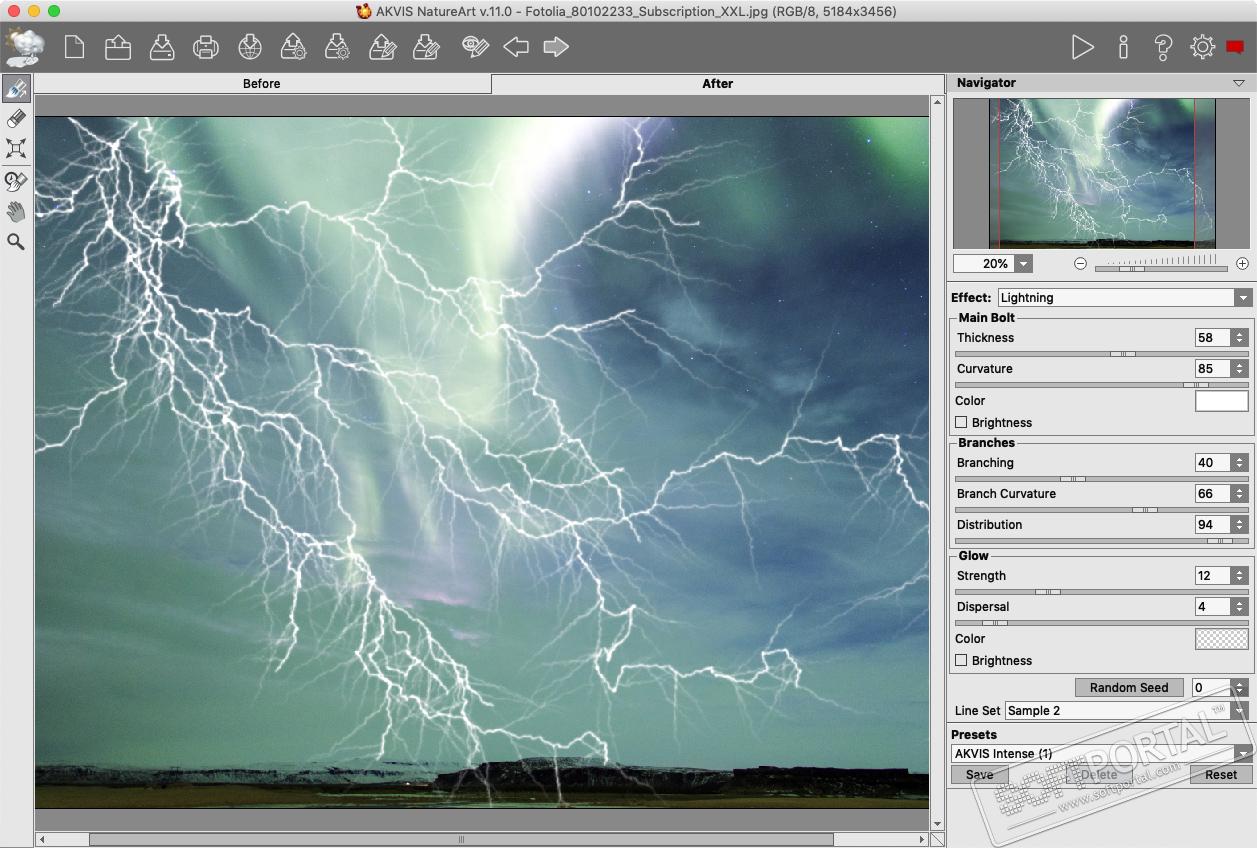Enable Brightness checkbox under Main Bolt
Screen dimensions: 1257x848
pyautogui.click(x=962, y=423)
